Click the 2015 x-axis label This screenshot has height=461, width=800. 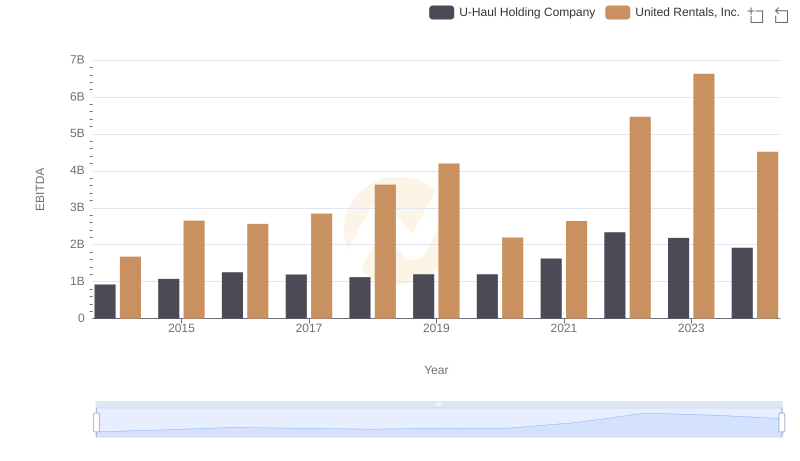pyautogui.click(x=181, y=328)
